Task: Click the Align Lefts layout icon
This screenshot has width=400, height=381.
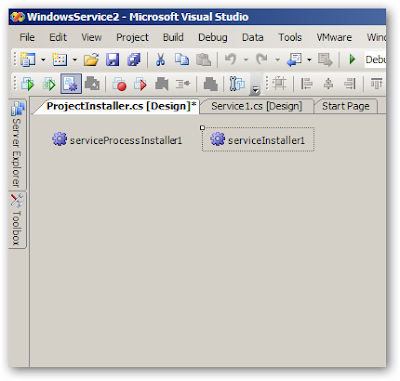Action: tap(307, 83)
